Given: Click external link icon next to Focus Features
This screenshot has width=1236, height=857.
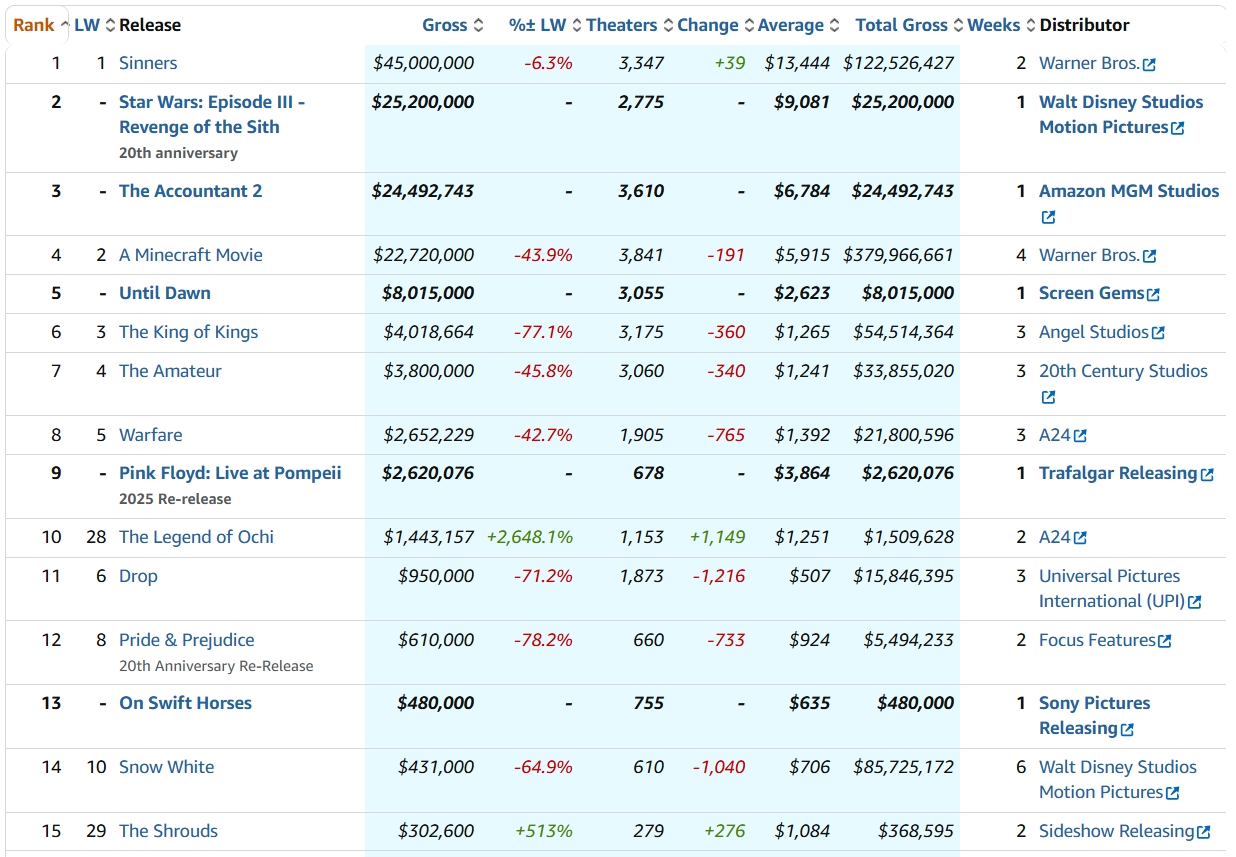Looking at the screenshot, I should coord(1164,641).
